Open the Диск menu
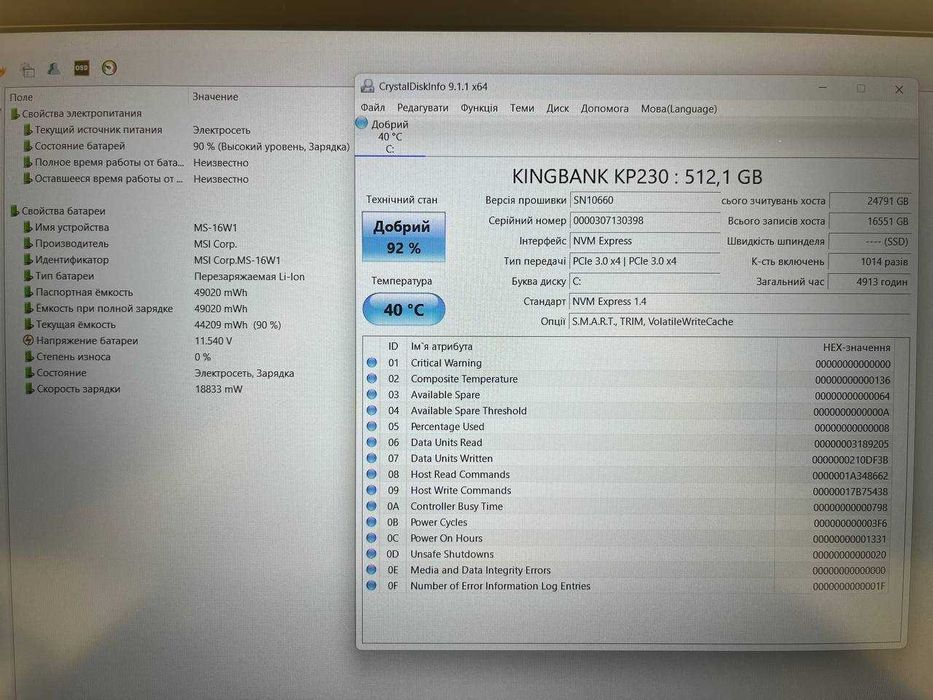This screenshot has width=933, height=700. click(x=558, y=108)
